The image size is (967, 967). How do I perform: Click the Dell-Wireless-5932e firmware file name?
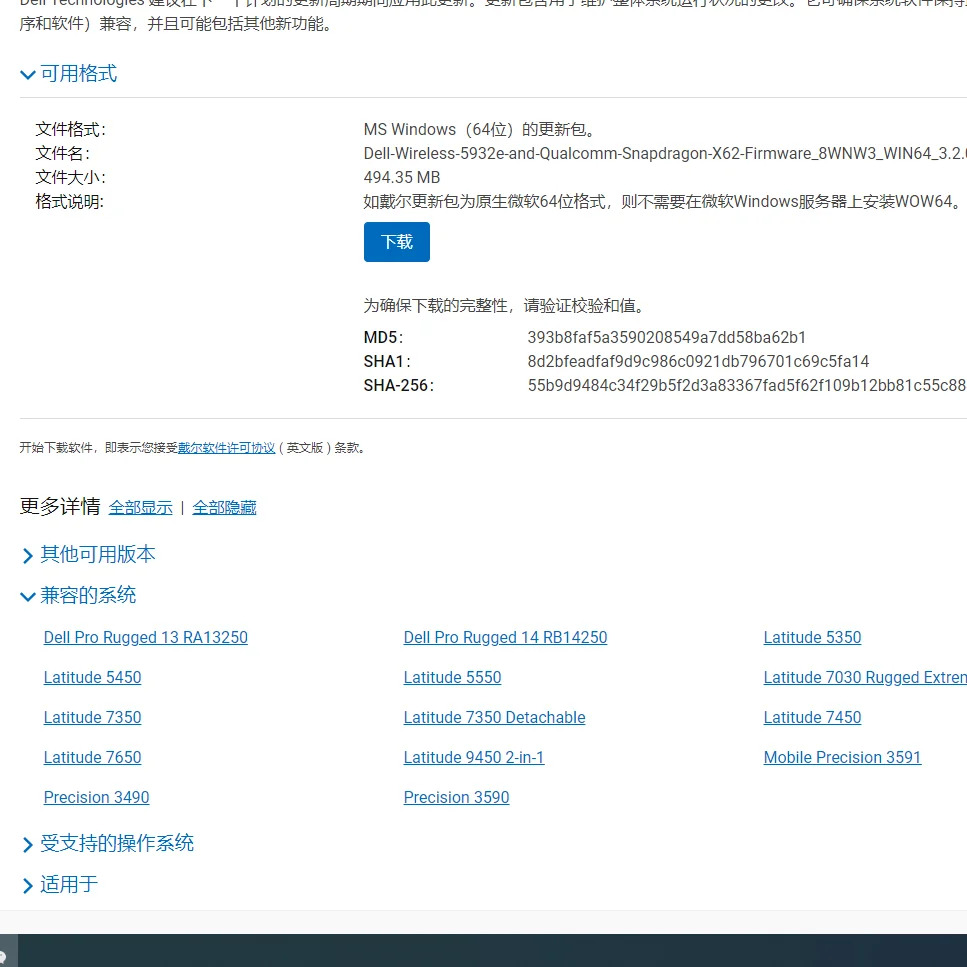point(665,154)
